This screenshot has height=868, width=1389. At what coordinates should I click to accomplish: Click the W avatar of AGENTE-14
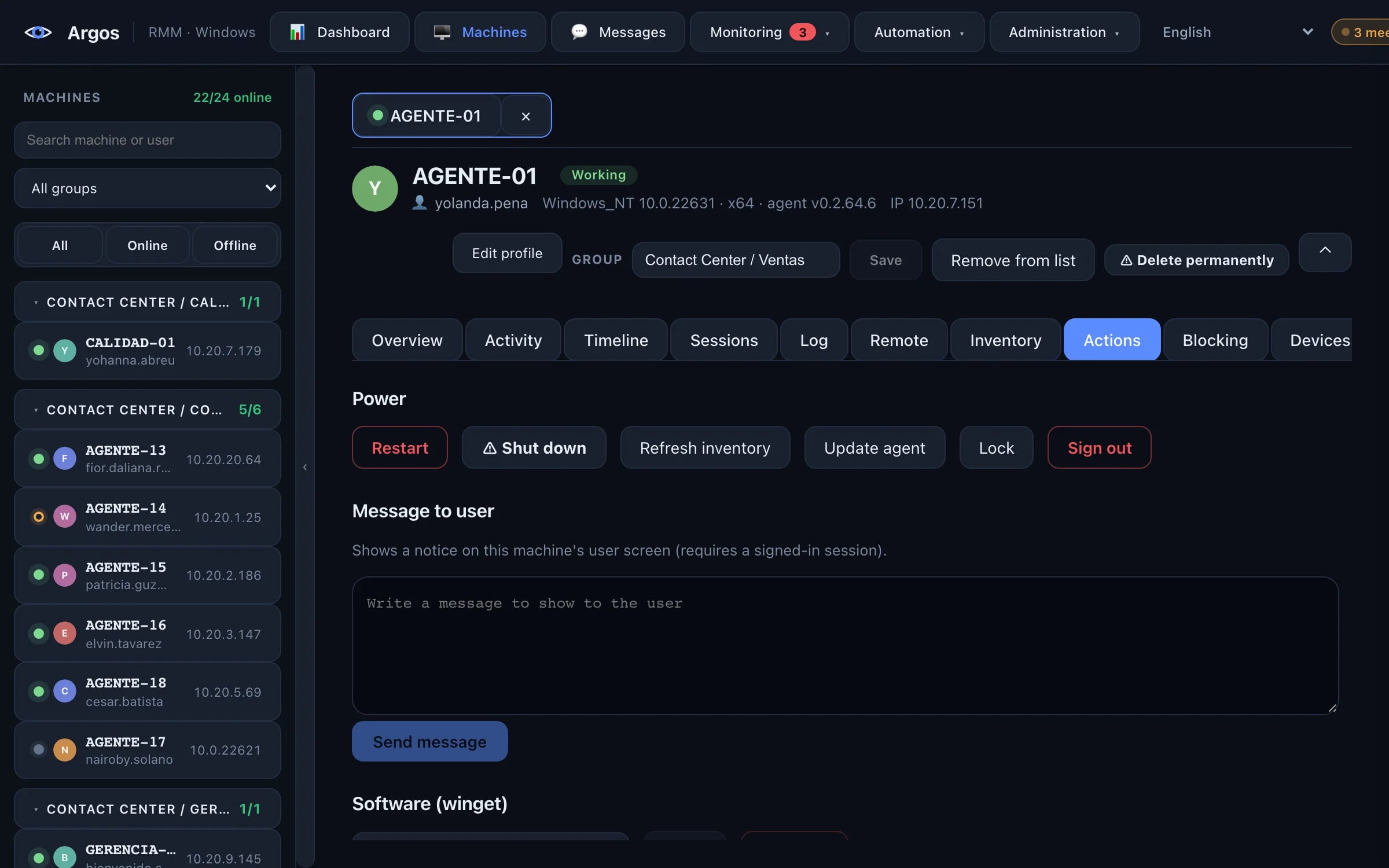click(65, 516)
